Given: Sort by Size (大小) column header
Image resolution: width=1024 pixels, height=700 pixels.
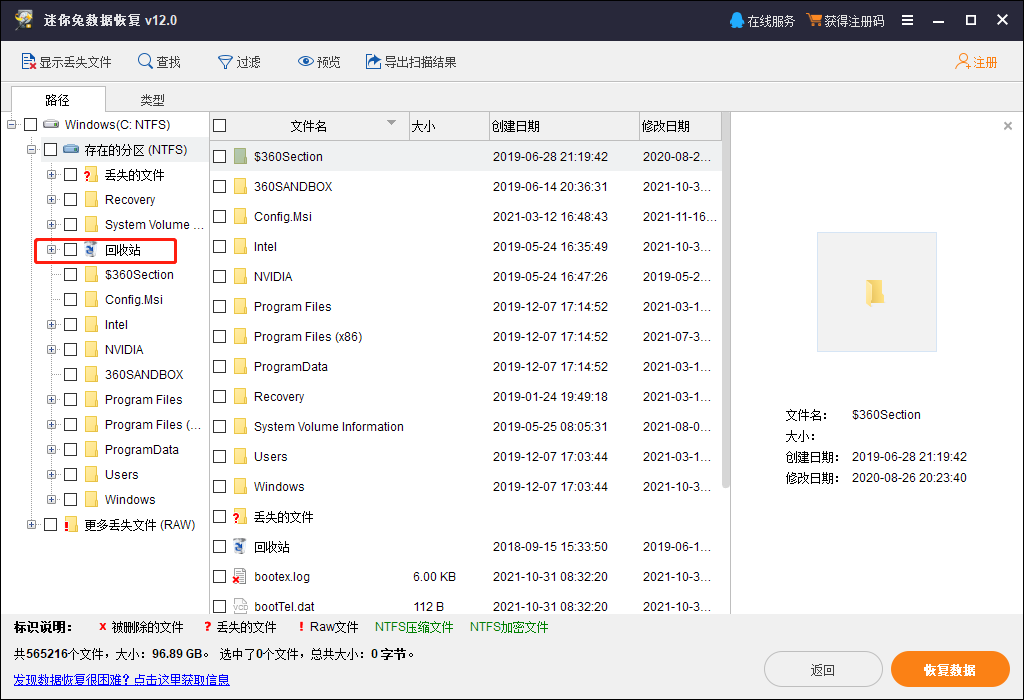Looking at the screenshot, I should pos(449,126).
